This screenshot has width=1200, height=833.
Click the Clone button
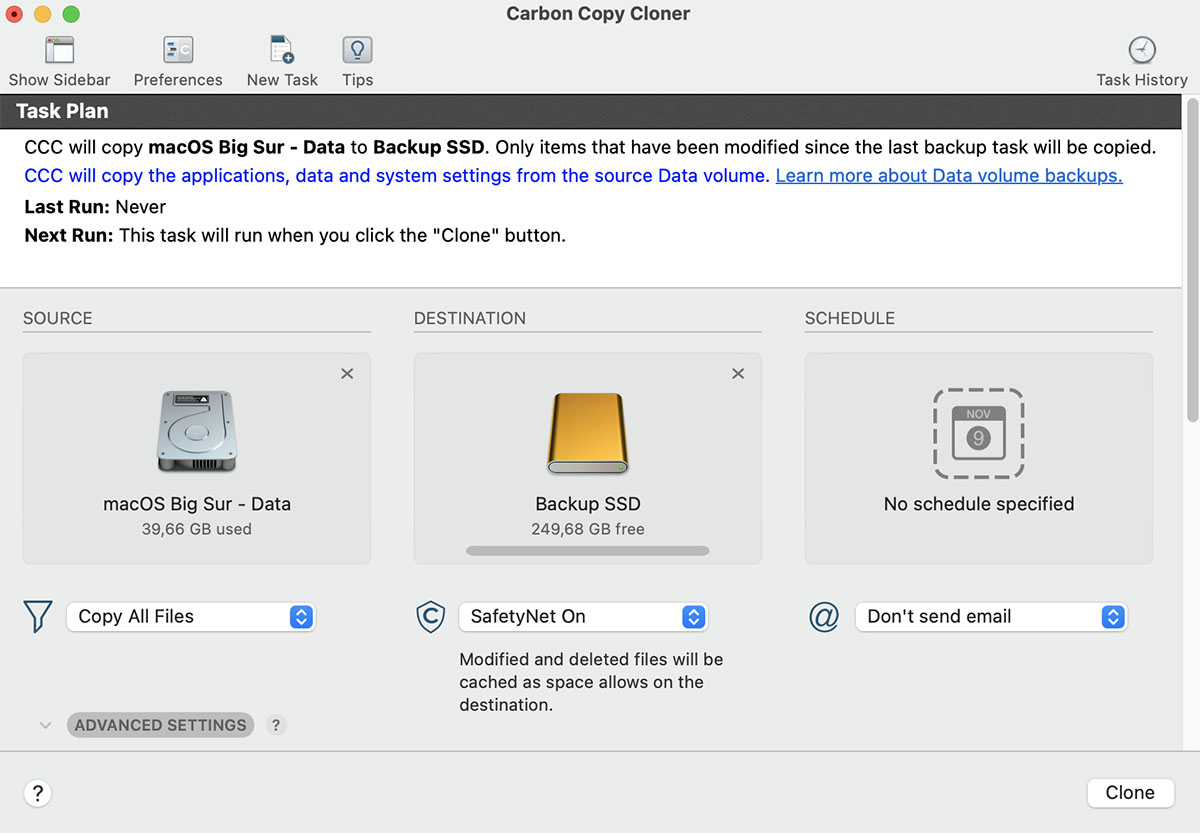pos(1130,792)
